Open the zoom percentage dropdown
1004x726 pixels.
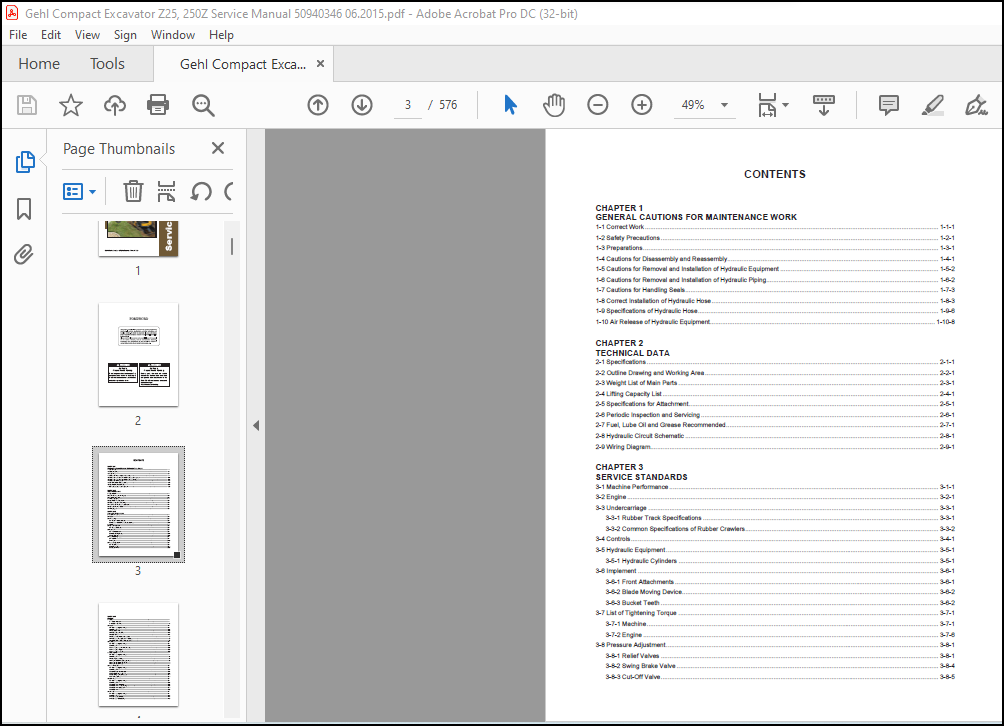tap(725, 105)
